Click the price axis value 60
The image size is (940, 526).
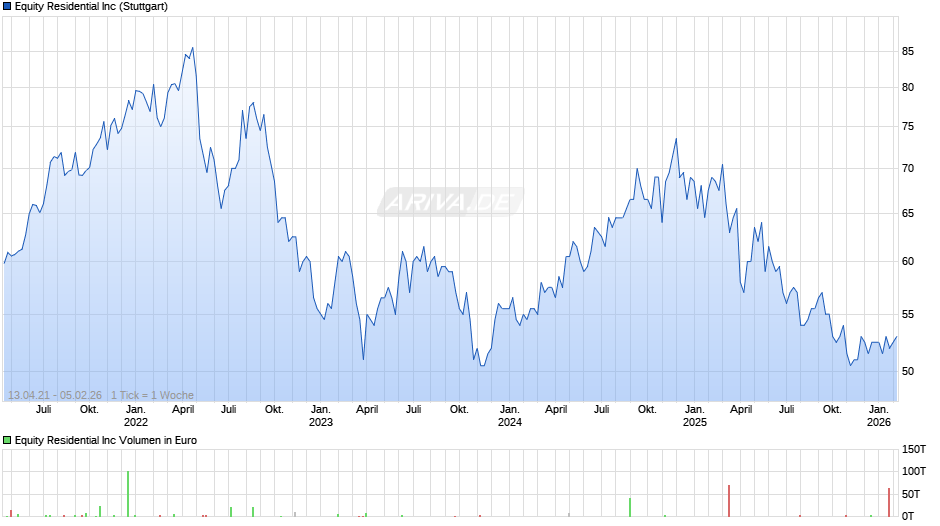908,262
